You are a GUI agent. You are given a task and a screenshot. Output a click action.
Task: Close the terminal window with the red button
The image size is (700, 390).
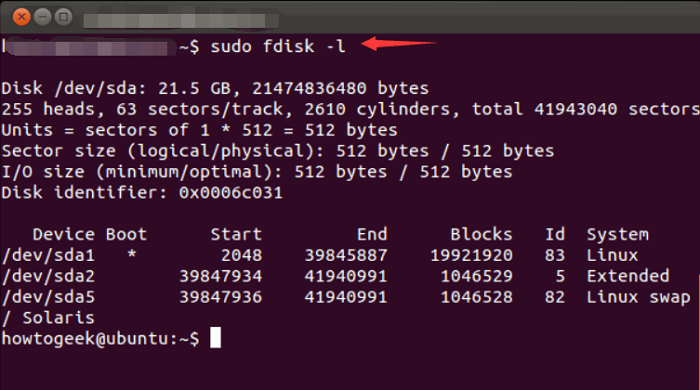point(21,17)
